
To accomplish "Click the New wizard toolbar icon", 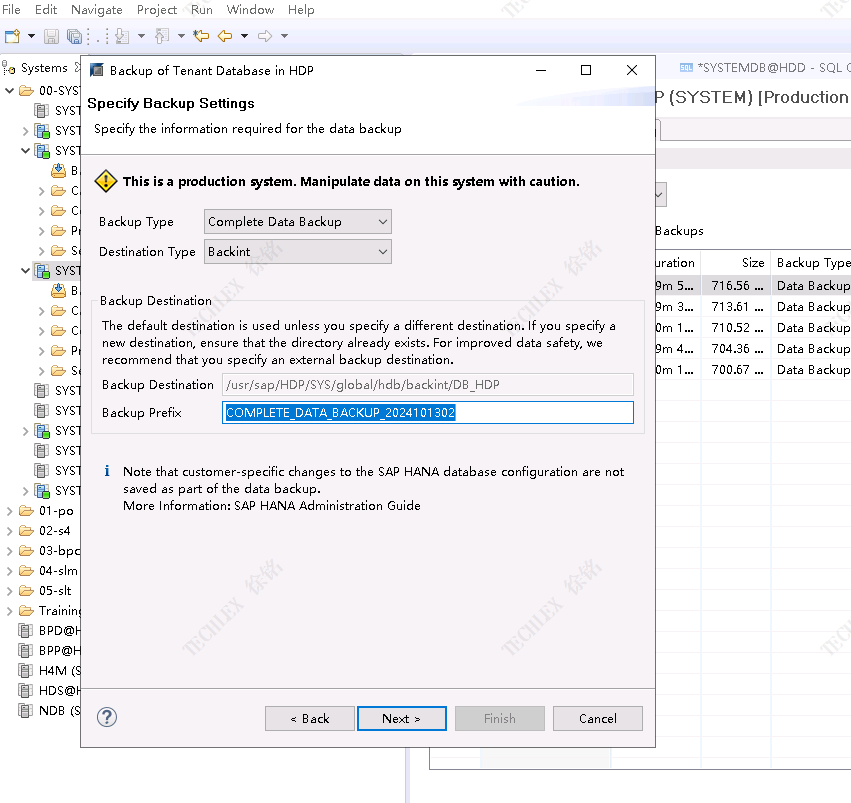I will coord(12,36).
